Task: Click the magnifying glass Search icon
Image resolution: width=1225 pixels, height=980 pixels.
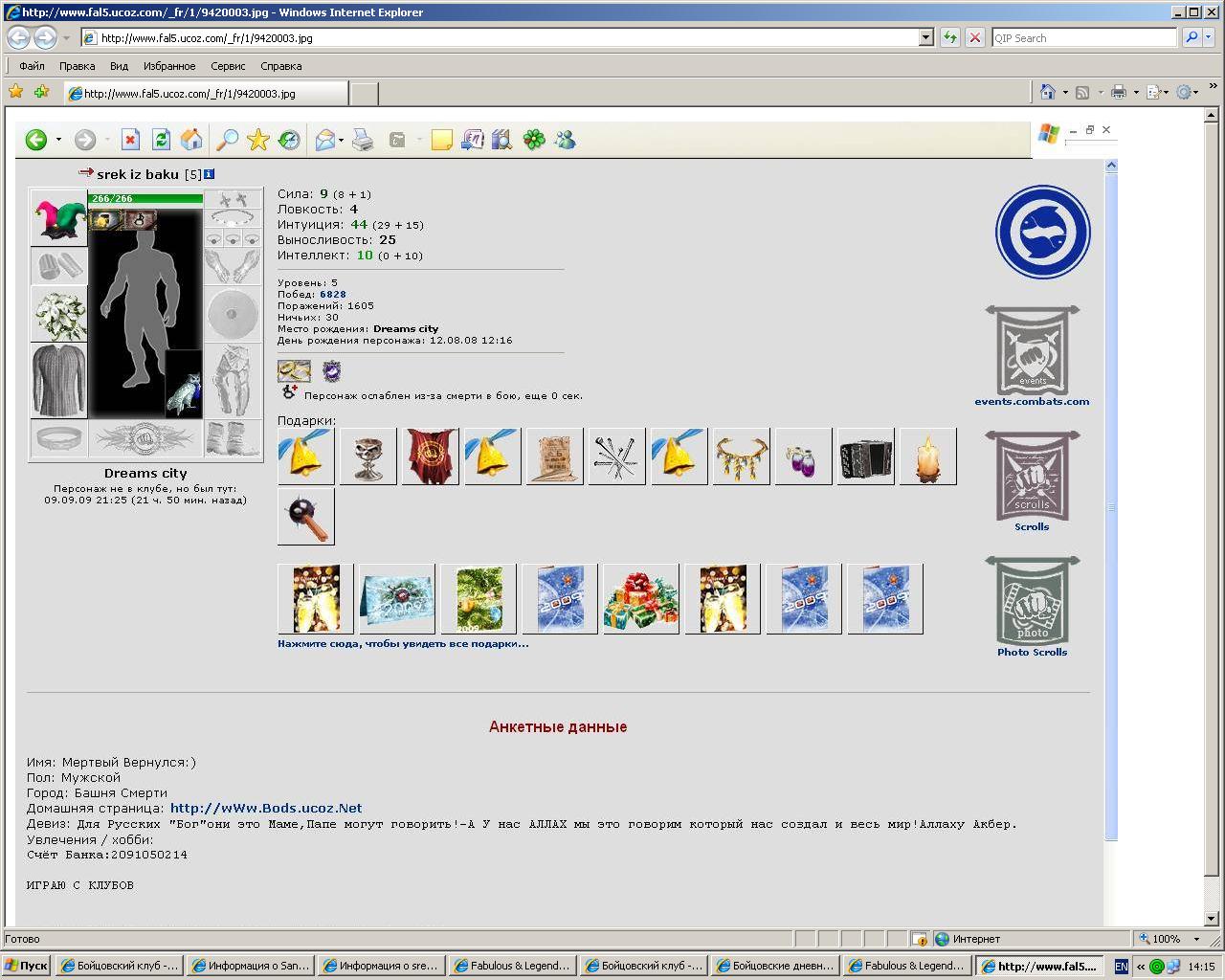Action: click(x=227, y=140)
